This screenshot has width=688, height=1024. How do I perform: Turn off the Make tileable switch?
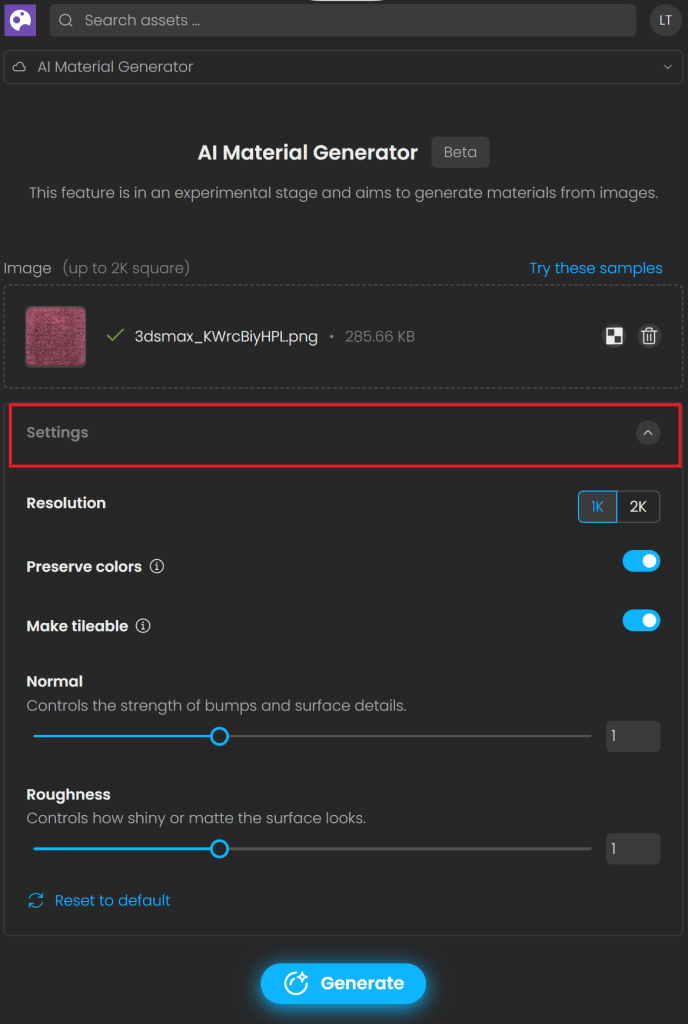click(641, 620)
